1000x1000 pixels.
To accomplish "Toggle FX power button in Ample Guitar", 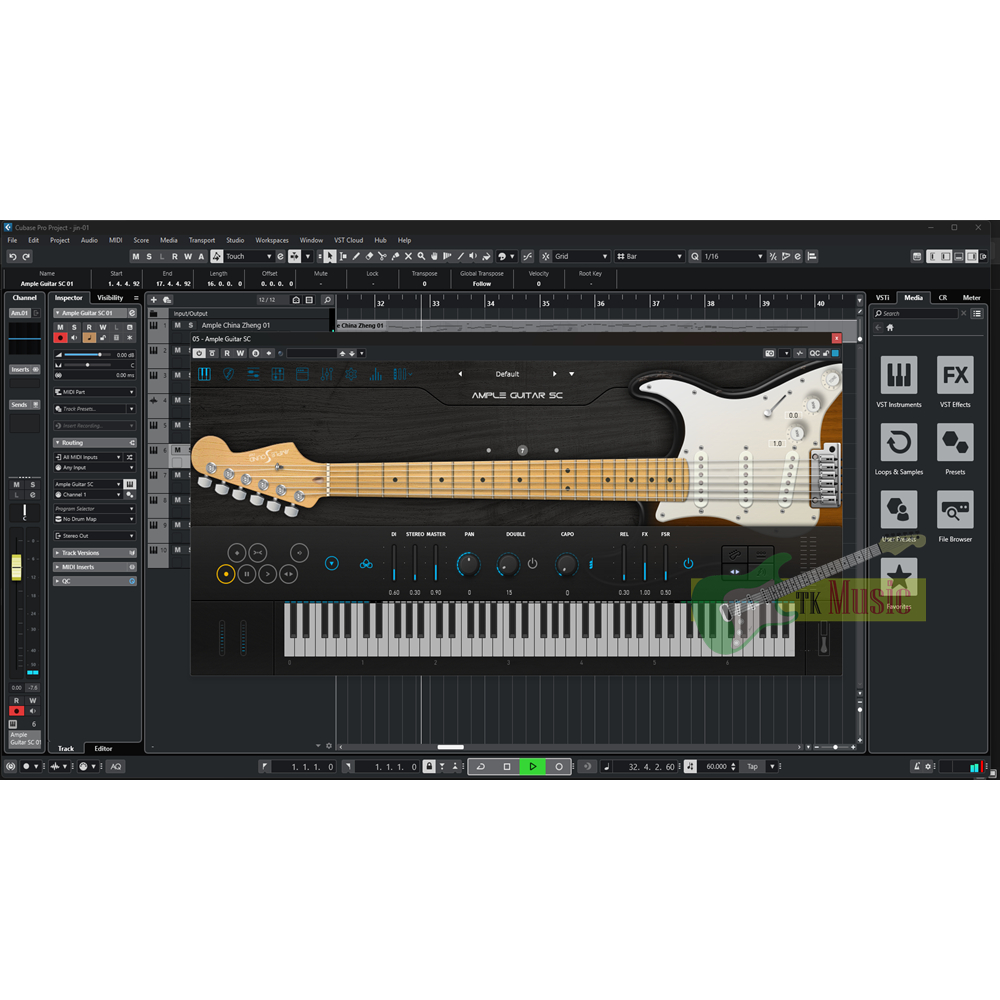I will (688, 564).
